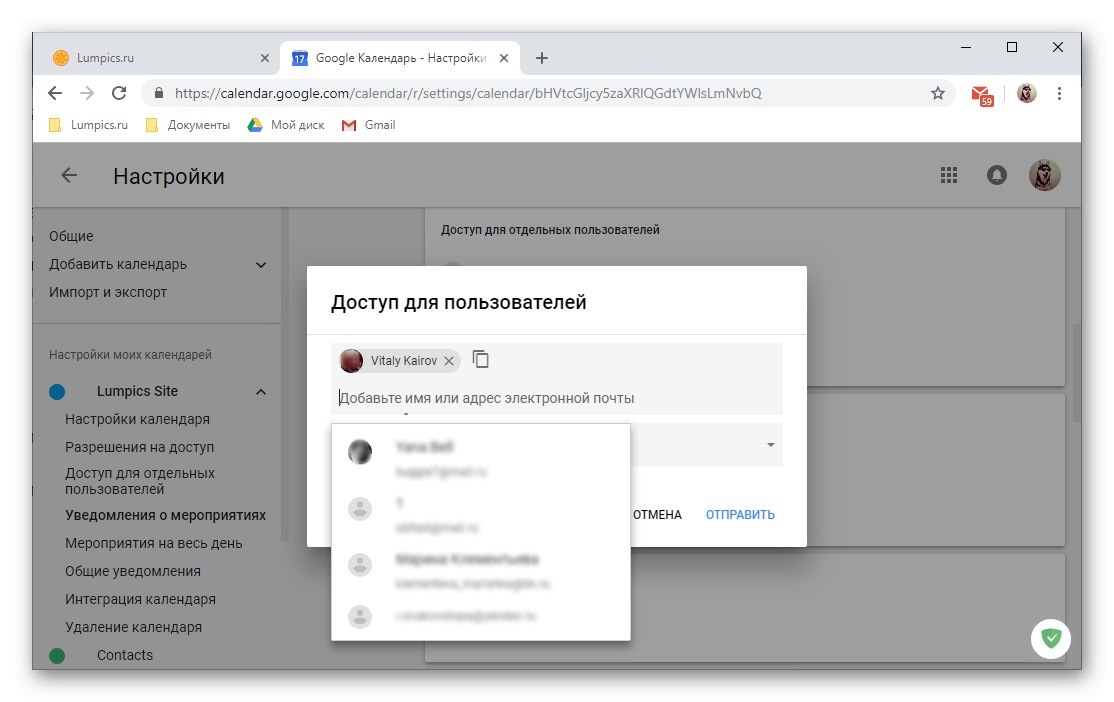Collapse the Lumpics Site calendar settings
Screen dimensions: 1114x702
click(261, 391)
